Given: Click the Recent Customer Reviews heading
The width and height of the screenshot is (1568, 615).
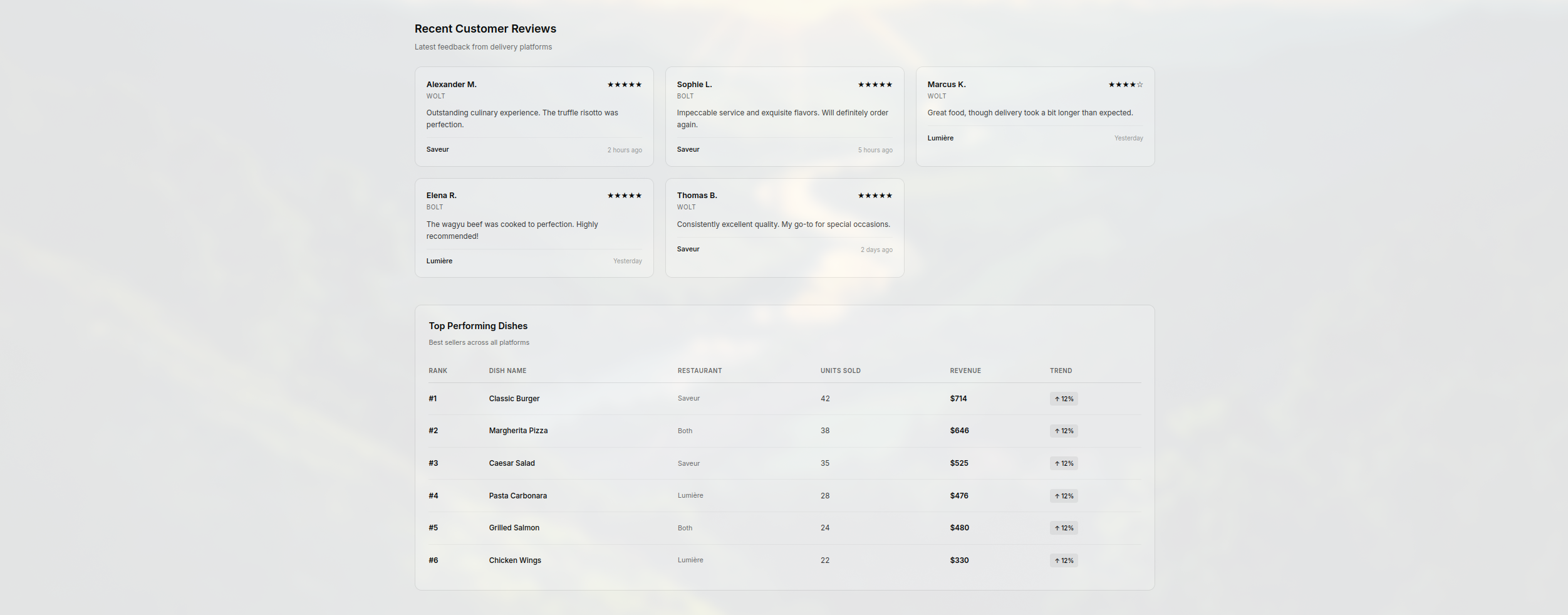Looking at the screenshot, I should (485, 29).
